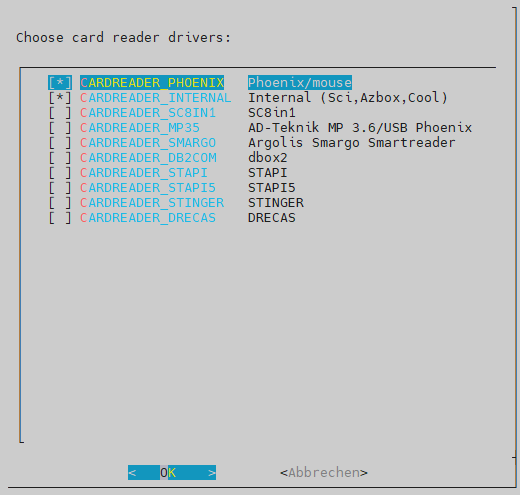Cancel with the Abbrechen button

click(x=324, y=473)
